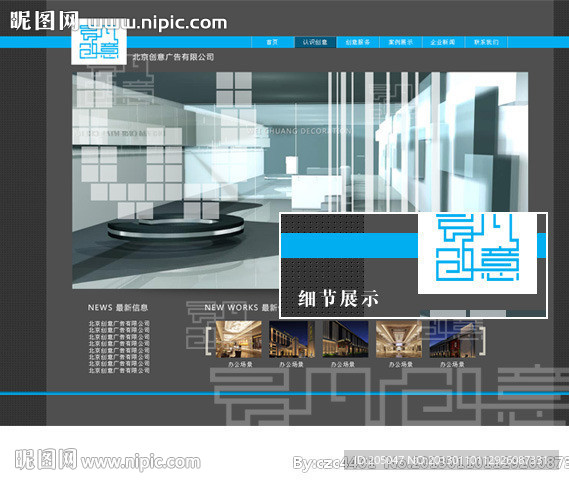Click the NEWS 最新信息 section heading

[x=118, y=308]
